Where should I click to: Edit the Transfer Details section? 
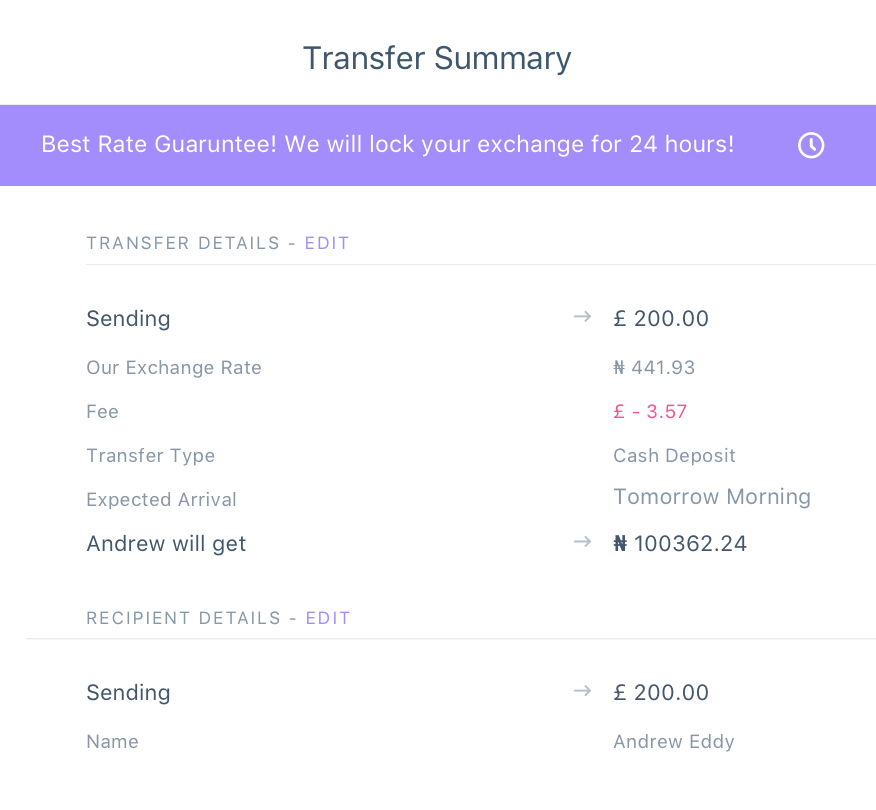pyautogui.click(x=327, y=243)
